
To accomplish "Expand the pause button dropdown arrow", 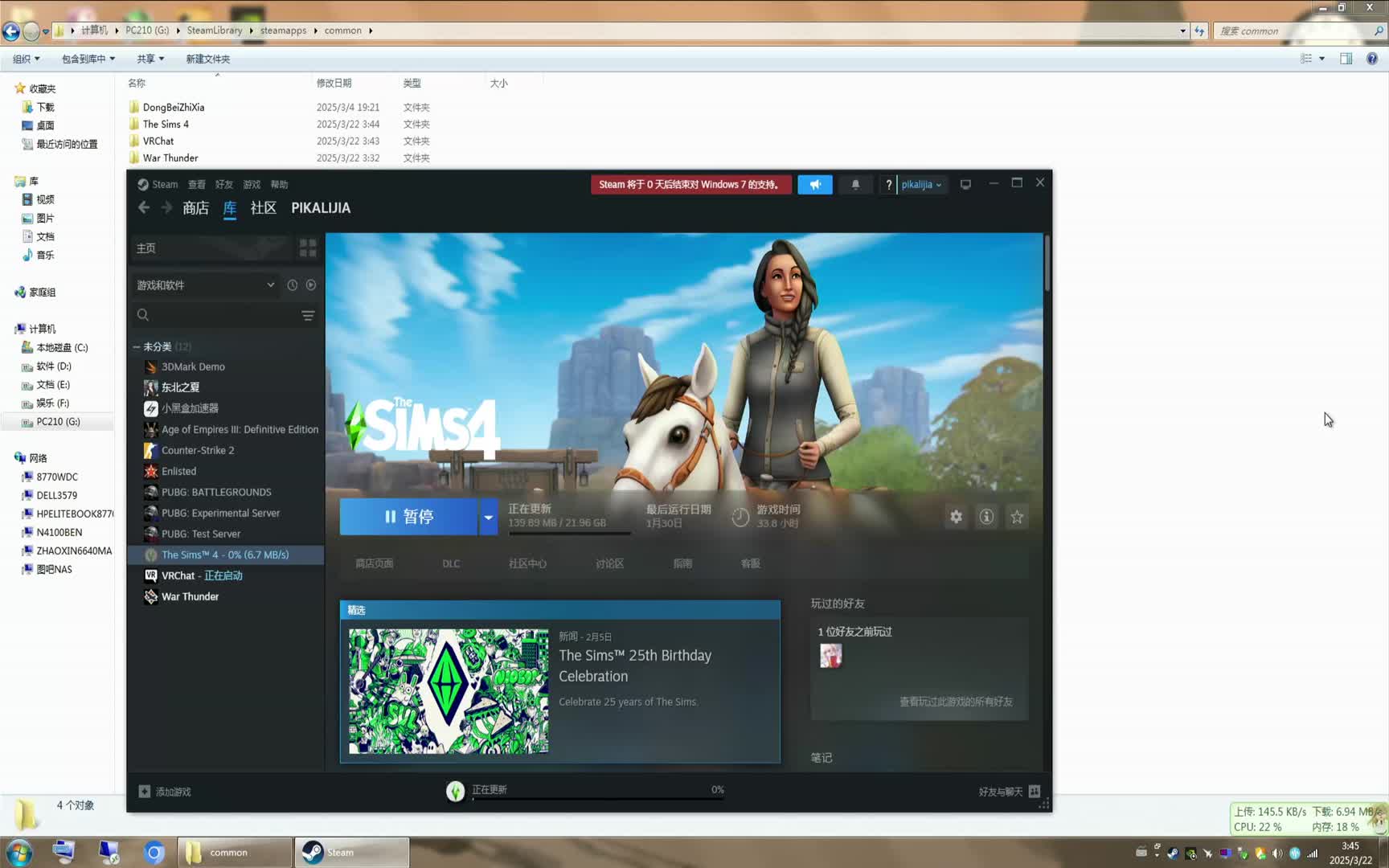I will pos(488,517).
